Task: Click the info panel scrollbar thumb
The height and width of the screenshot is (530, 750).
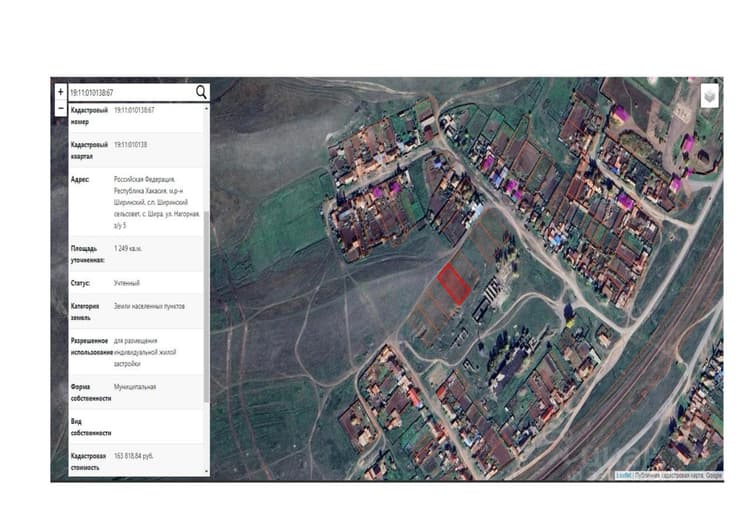Action: (207, 306)
